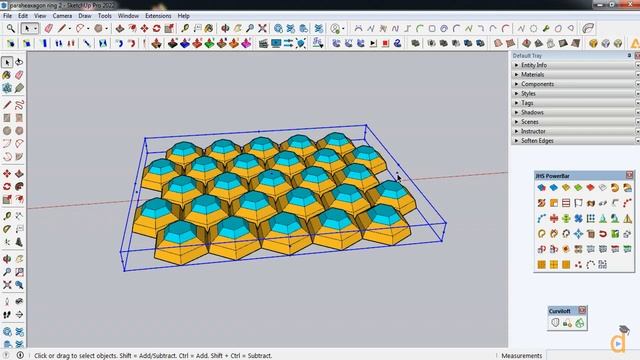This screenshot has height=360, width=640.
Task: Select the Move tool in left toolbar
Action: click(7, 174)
